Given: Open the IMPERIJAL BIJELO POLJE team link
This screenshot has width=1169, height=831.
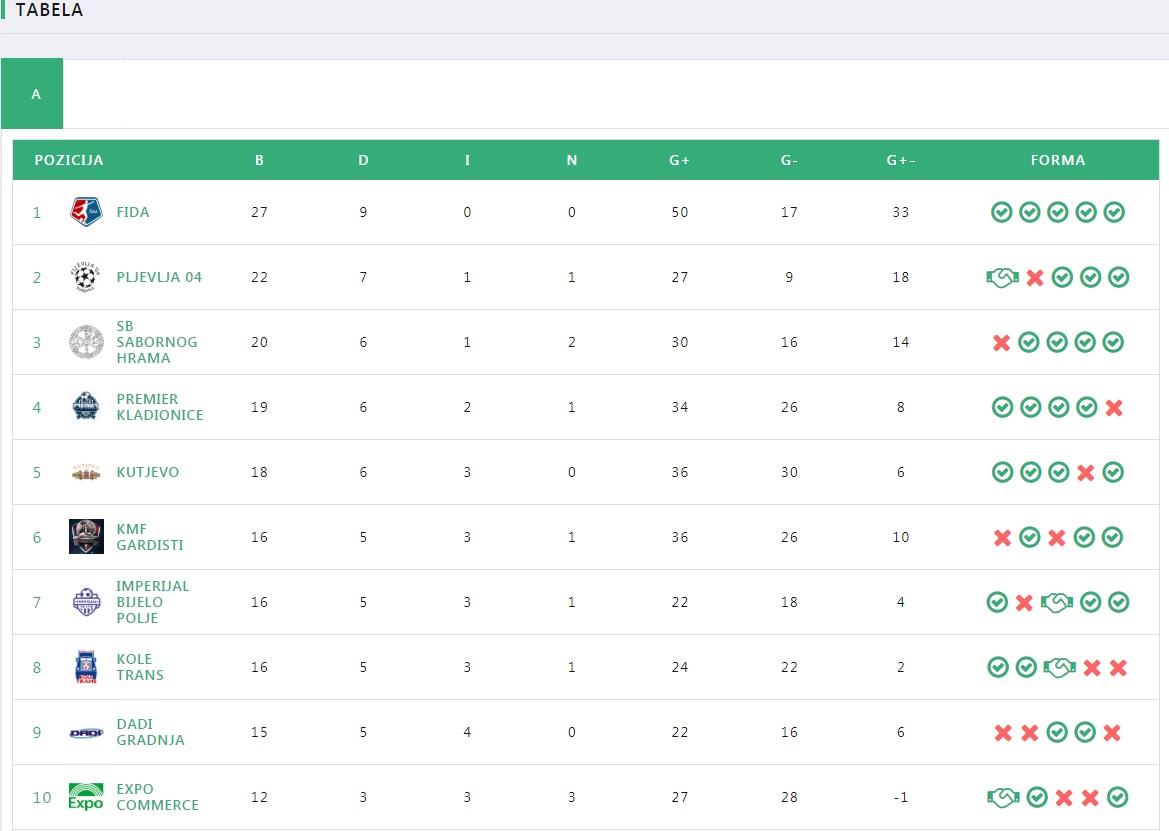Looking at the screenshot, I should pyautogui.click(x=153, y=602).
